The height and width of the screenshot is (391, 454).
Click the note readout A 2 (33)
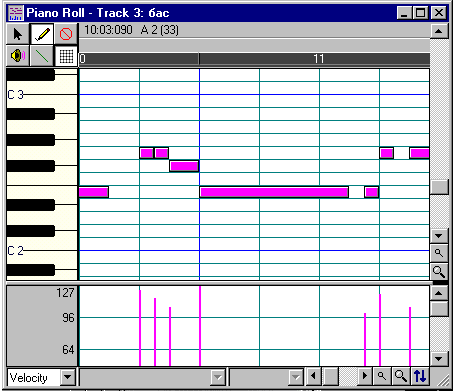(160, 30)
